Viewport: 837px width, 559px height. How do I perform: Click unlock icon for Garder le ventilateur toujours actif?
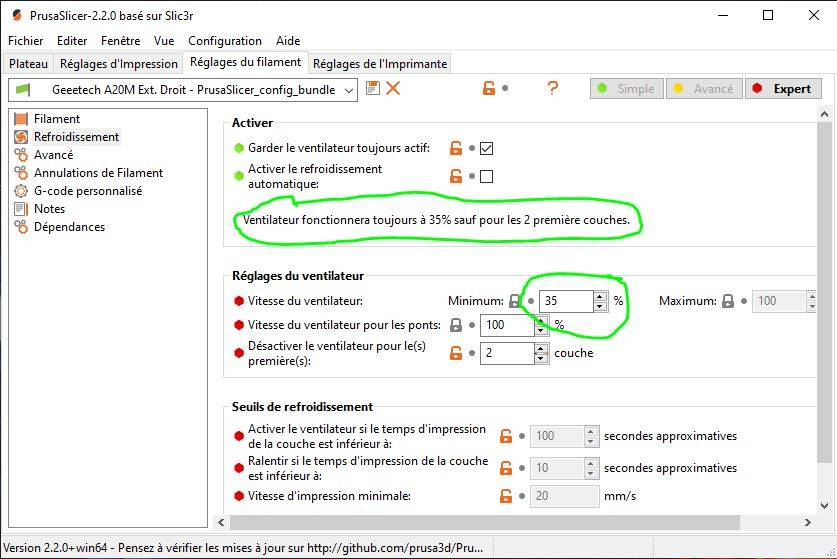[455, 148]
